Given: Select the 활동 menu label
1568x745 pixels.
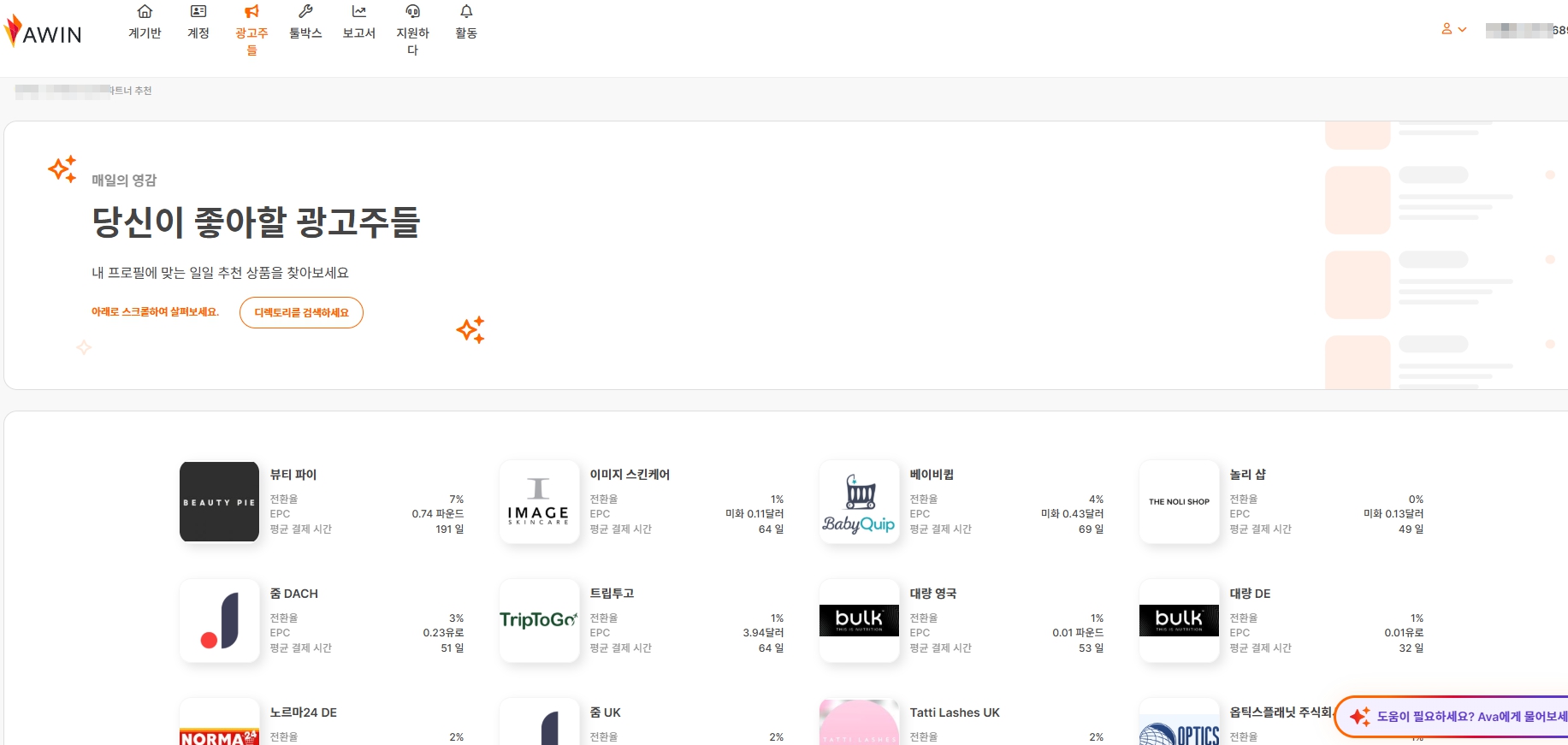Looking at the screenshot, I should pyautogui.click(x=466, y=33).
